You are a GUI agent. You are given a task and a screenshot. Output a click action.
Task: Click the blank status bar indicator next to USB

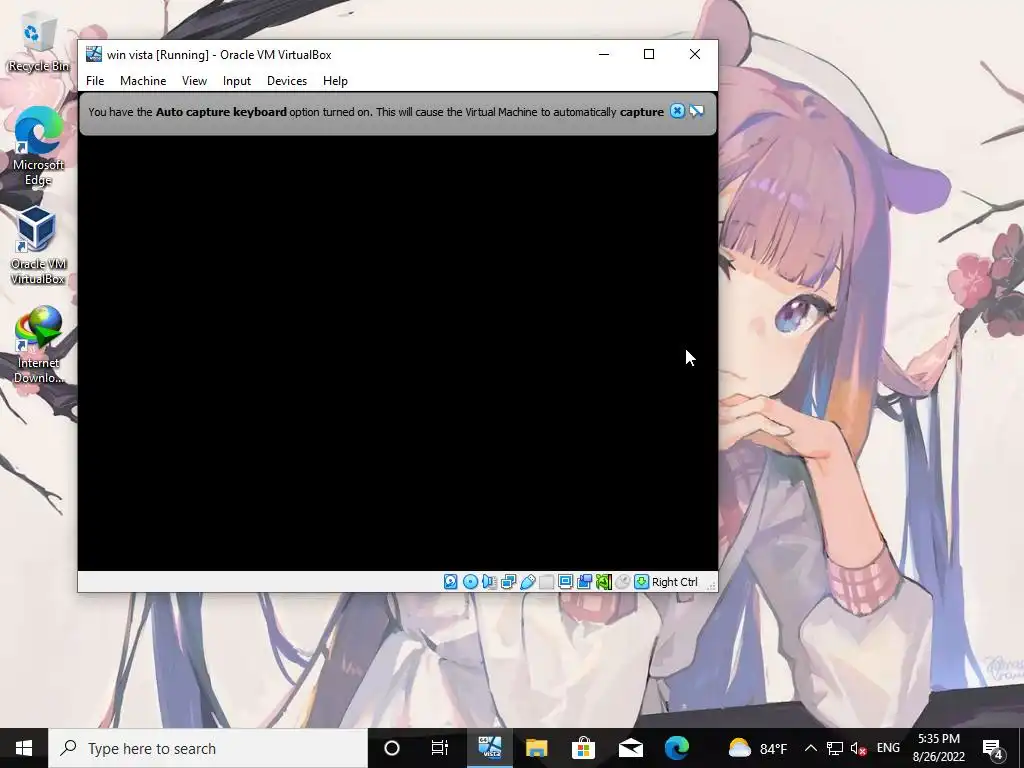point(546,582)
